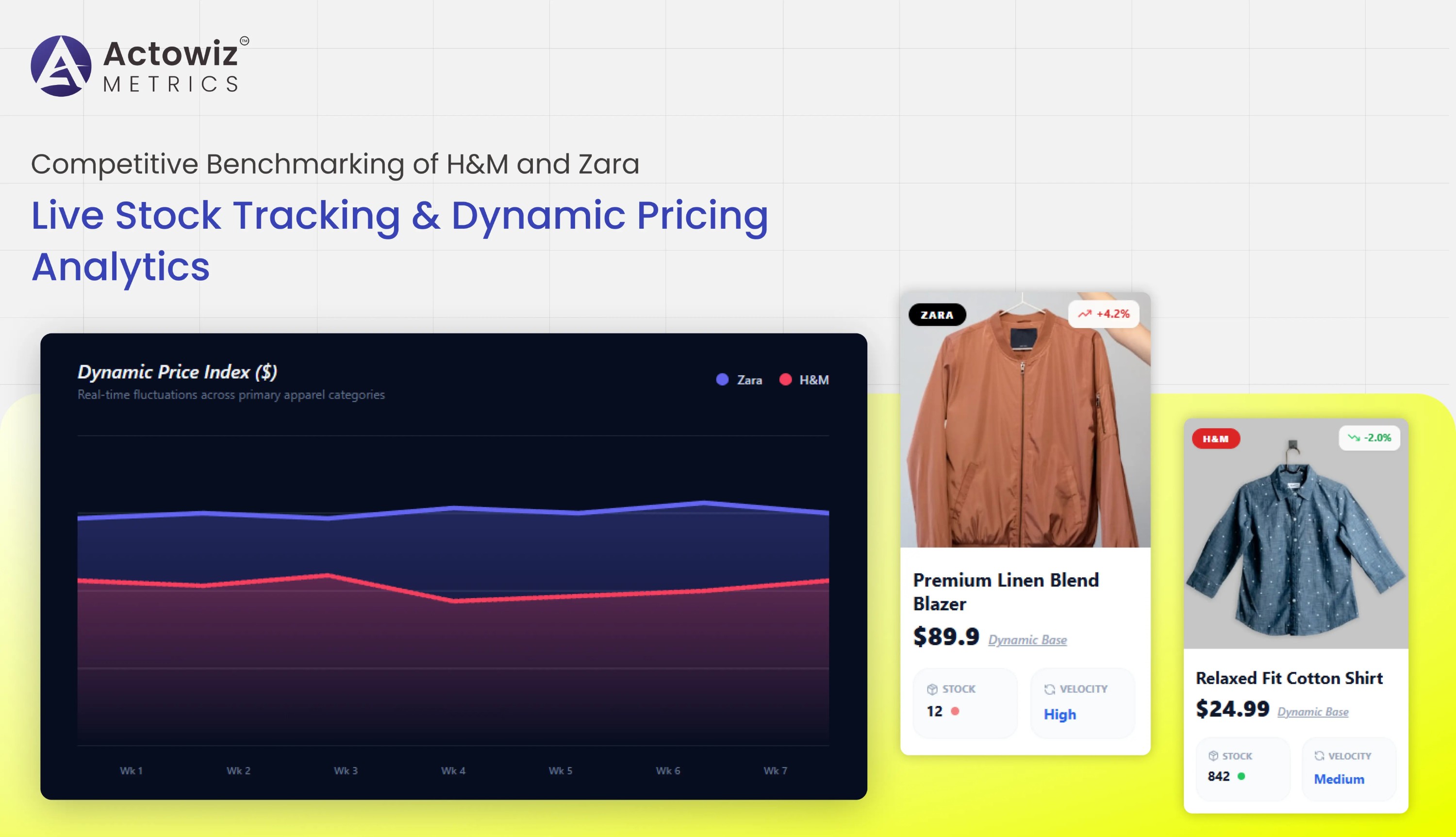
Task: Click the -2.0% price drop badge
Action: pyautogui.click(x=1369, y=437)
